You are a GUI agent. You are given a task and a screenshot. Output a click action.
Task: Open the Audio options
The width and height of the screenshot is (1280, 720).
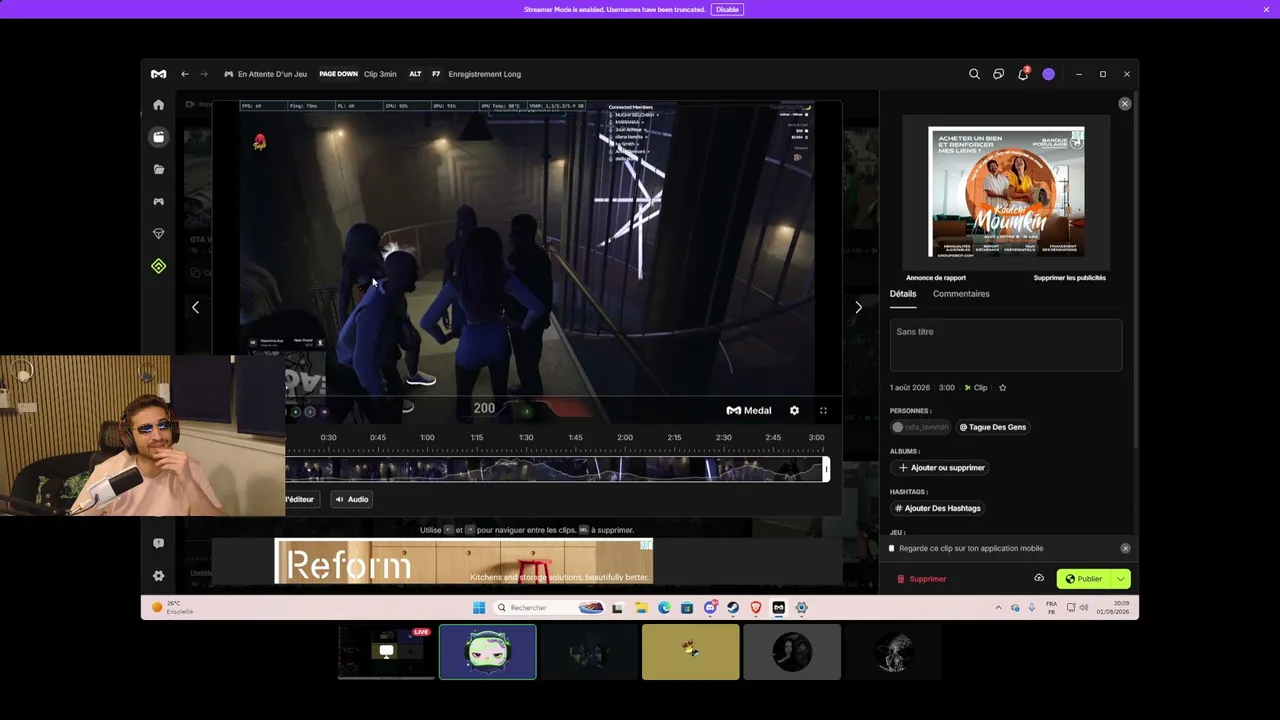352,499
